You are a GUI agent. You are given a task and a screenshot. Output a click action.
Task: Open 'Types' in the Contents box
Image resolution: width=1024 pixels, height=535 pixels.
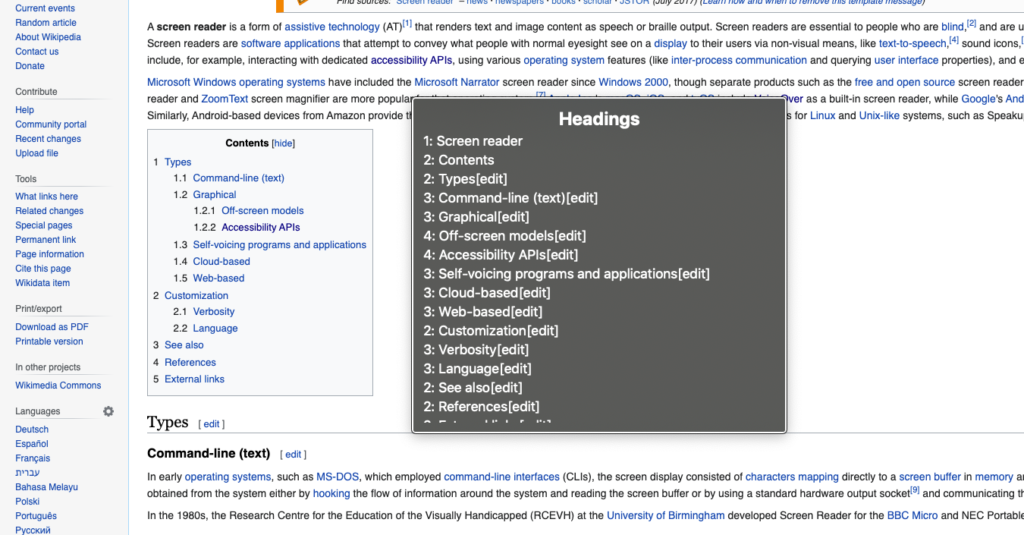pos(178,162)
